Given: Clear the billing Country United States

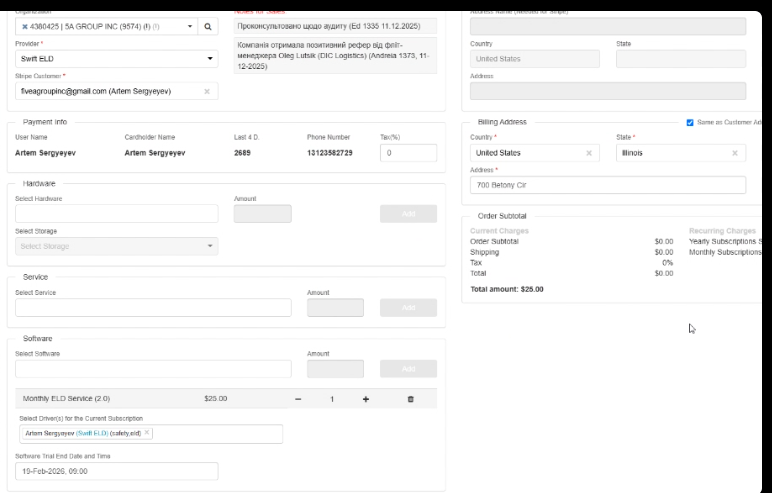Looking at the screenshot, I should [589, 153].
